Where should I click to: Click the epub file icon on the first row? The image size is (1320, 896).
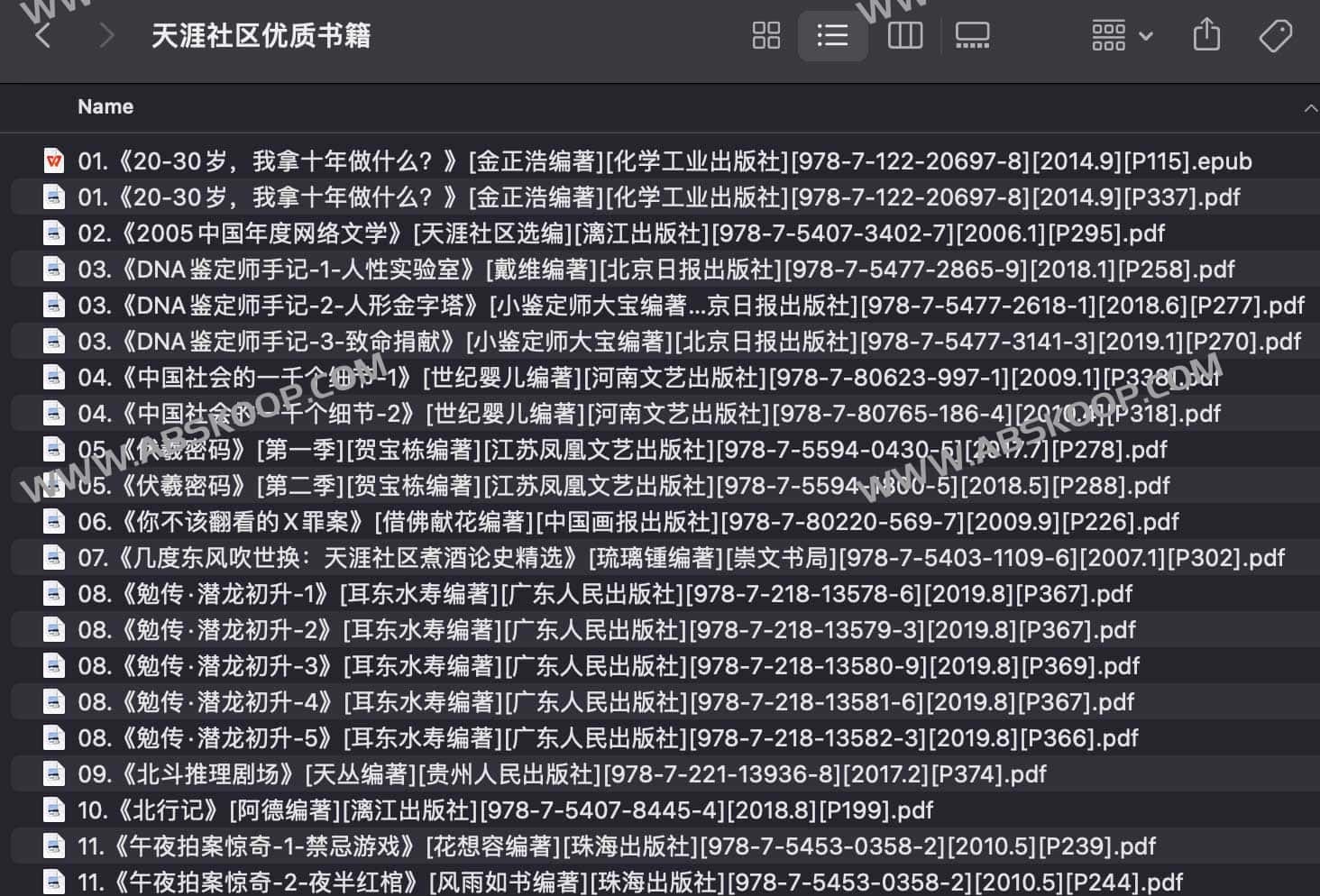(54, 160)
